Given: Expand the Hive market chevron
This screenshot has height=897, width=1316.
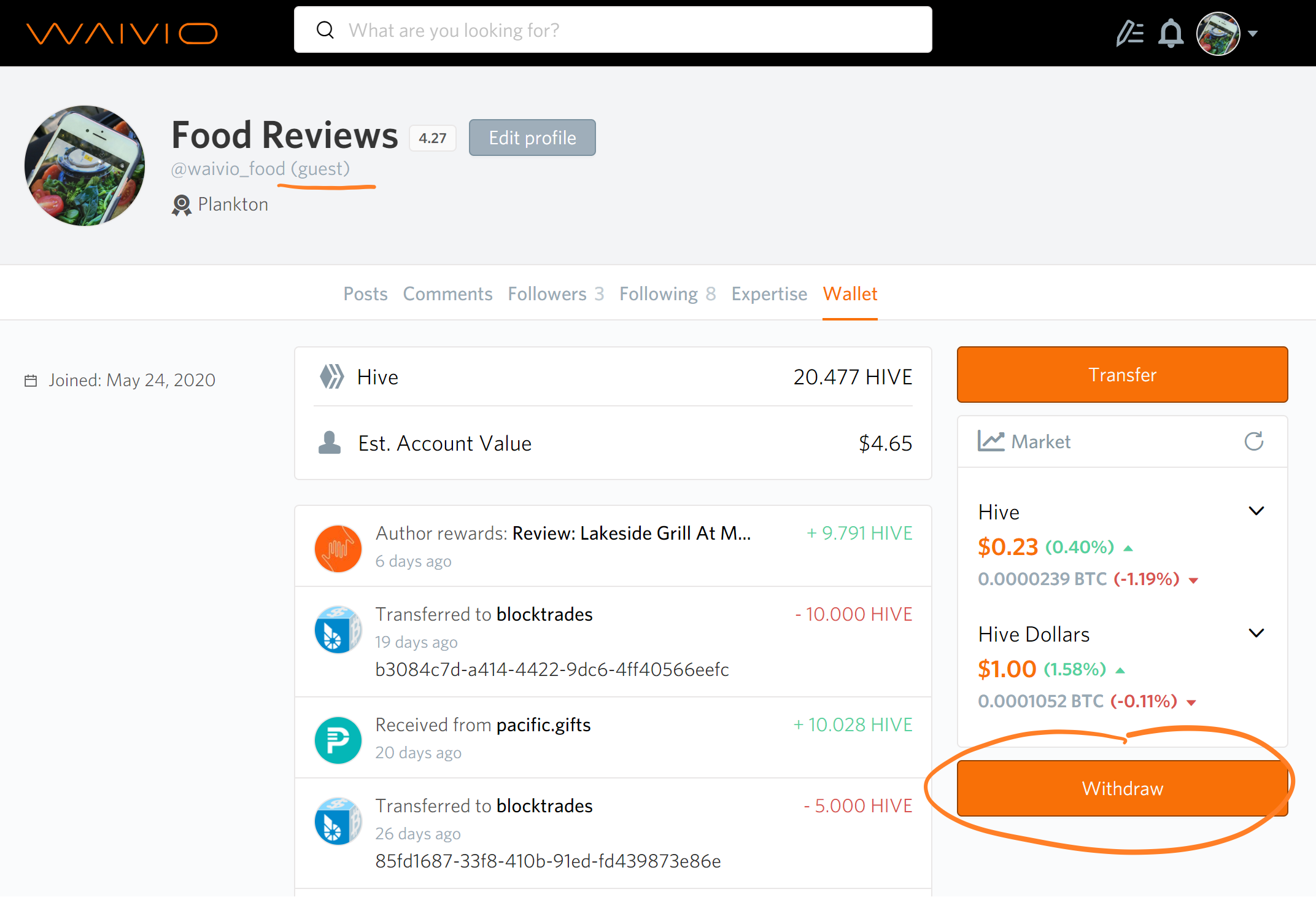Looking at the screenshot, I should 1256,511.
